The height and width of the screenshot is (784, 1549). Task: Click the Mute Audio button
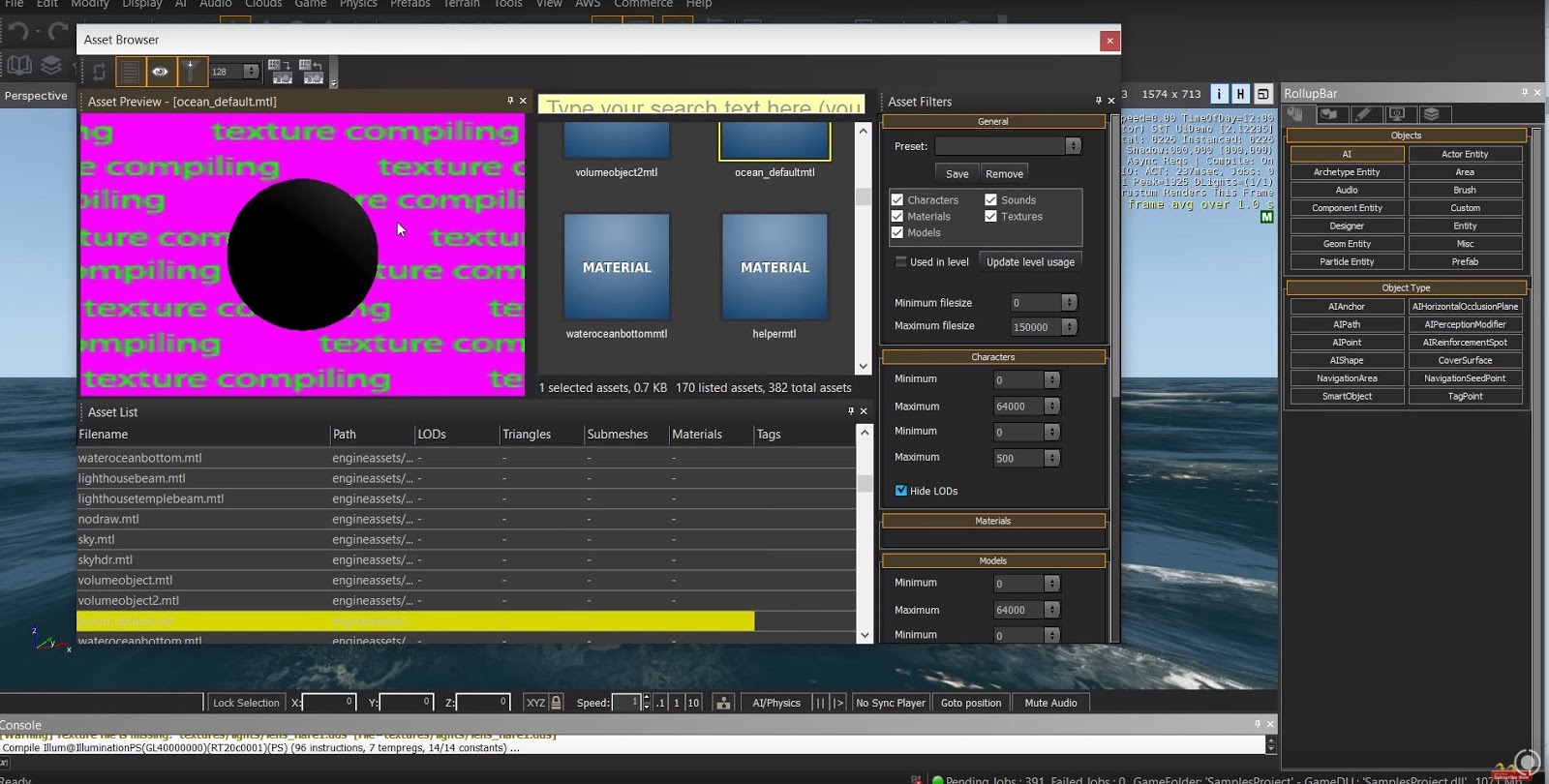1050,703
